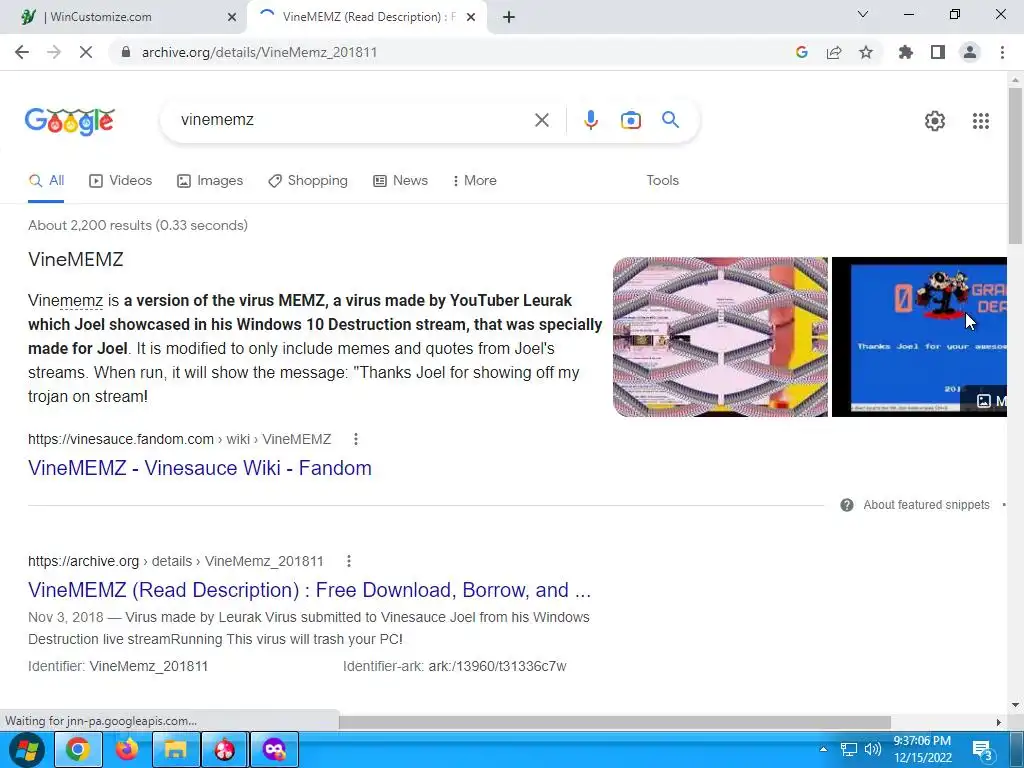Open the notification center
Screen dimensions: 1024x768
(983, 750)
